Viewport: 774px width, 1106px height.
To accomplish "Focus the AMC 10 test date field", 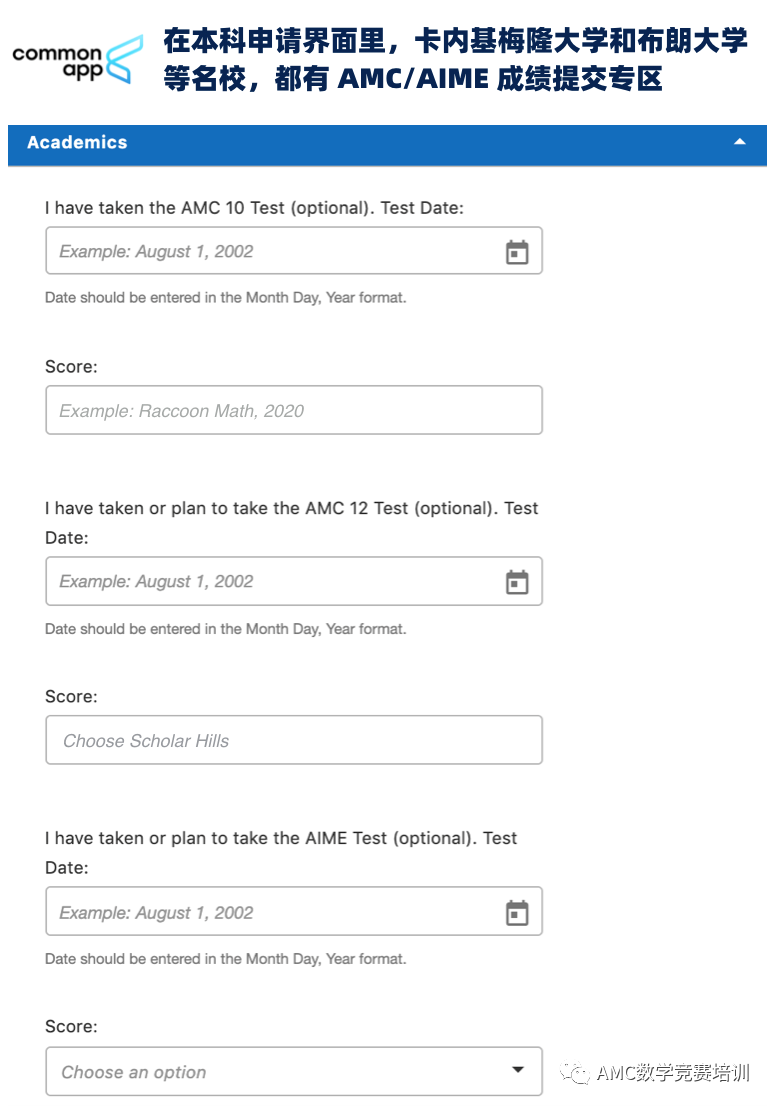I will coord(294,250).
